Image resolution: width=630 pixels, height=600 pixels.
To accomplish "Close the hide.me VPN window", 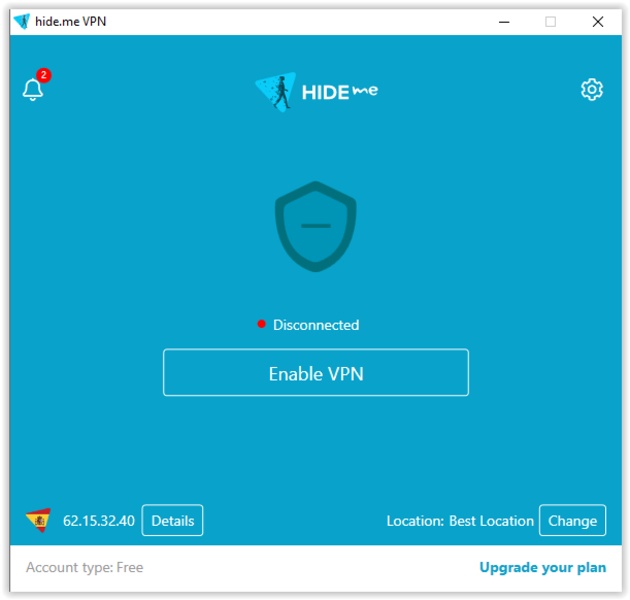I will 597,22.
